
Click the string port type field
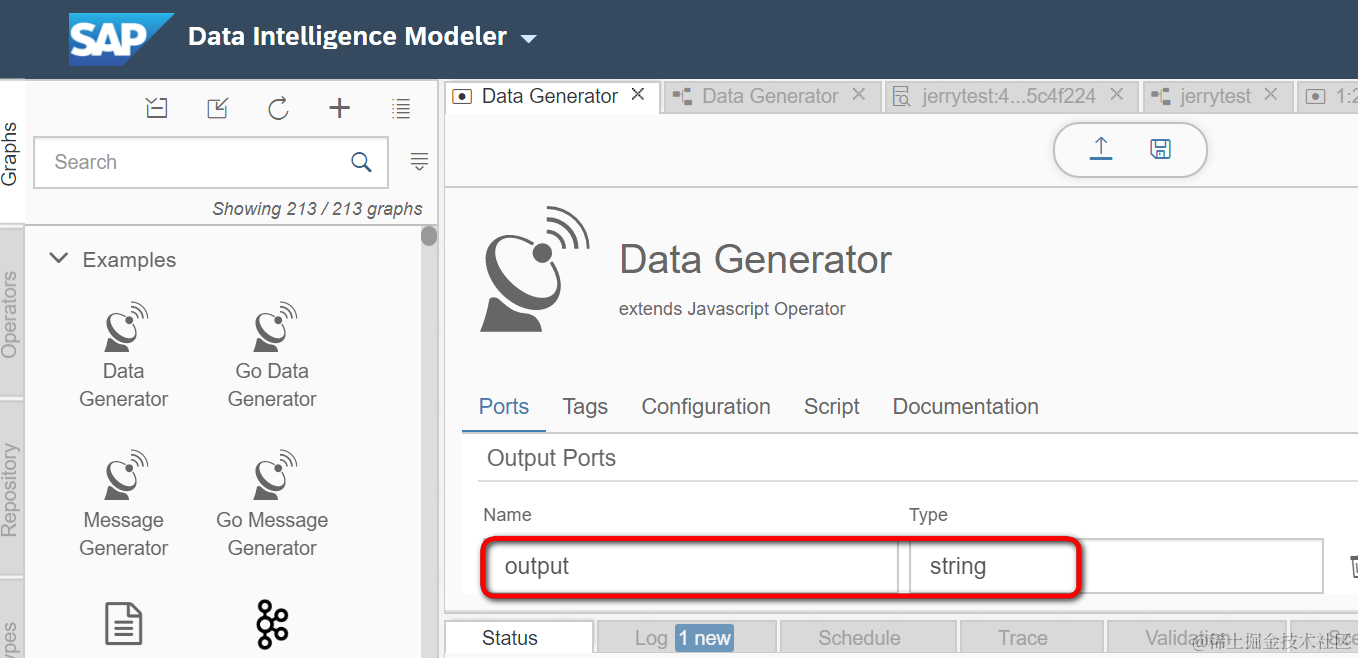click(x=1116, y=566)
